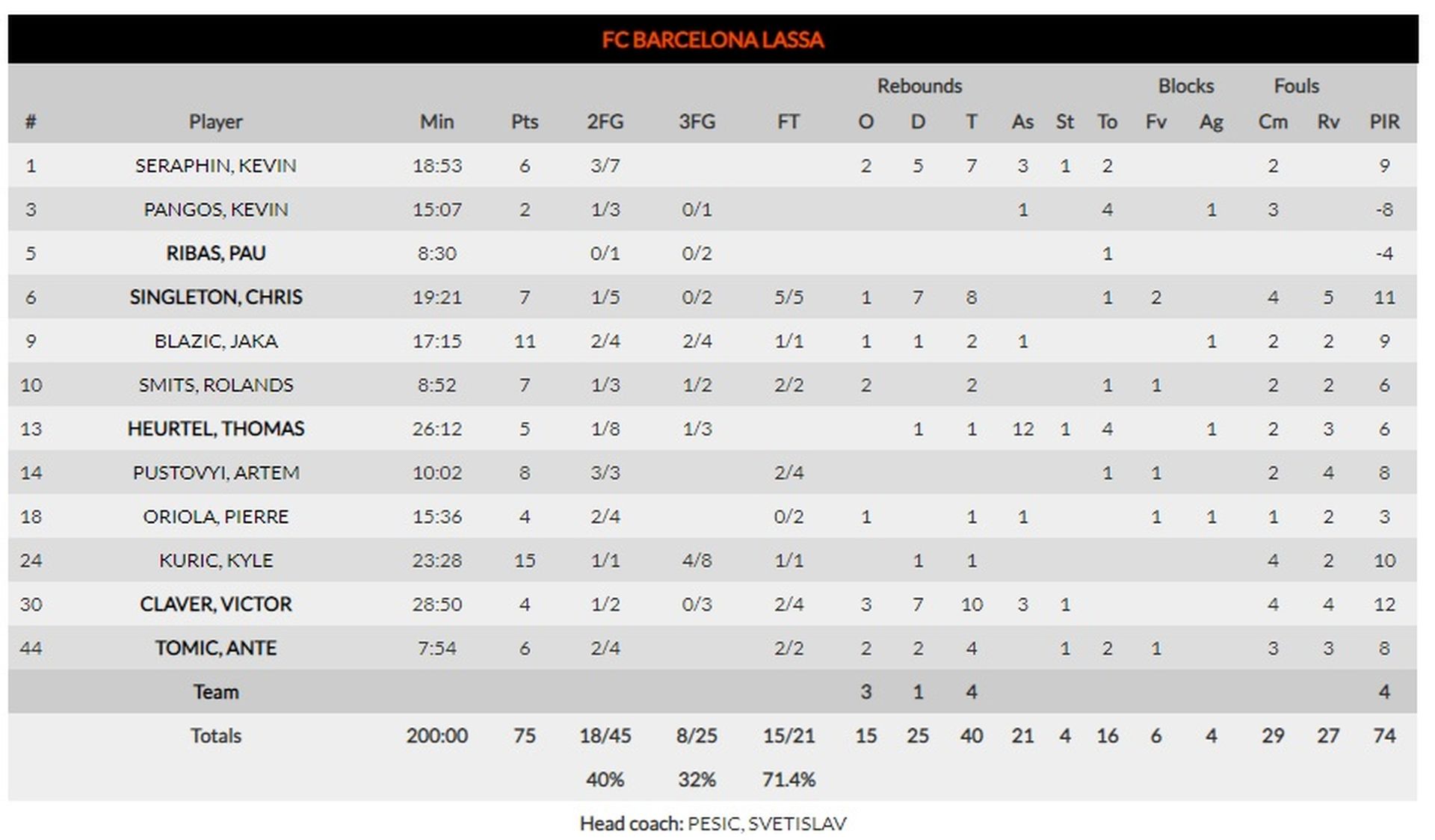Open player PANGOS, KEVIN
The image size is (1435, 840).
(x=215, y=209)
